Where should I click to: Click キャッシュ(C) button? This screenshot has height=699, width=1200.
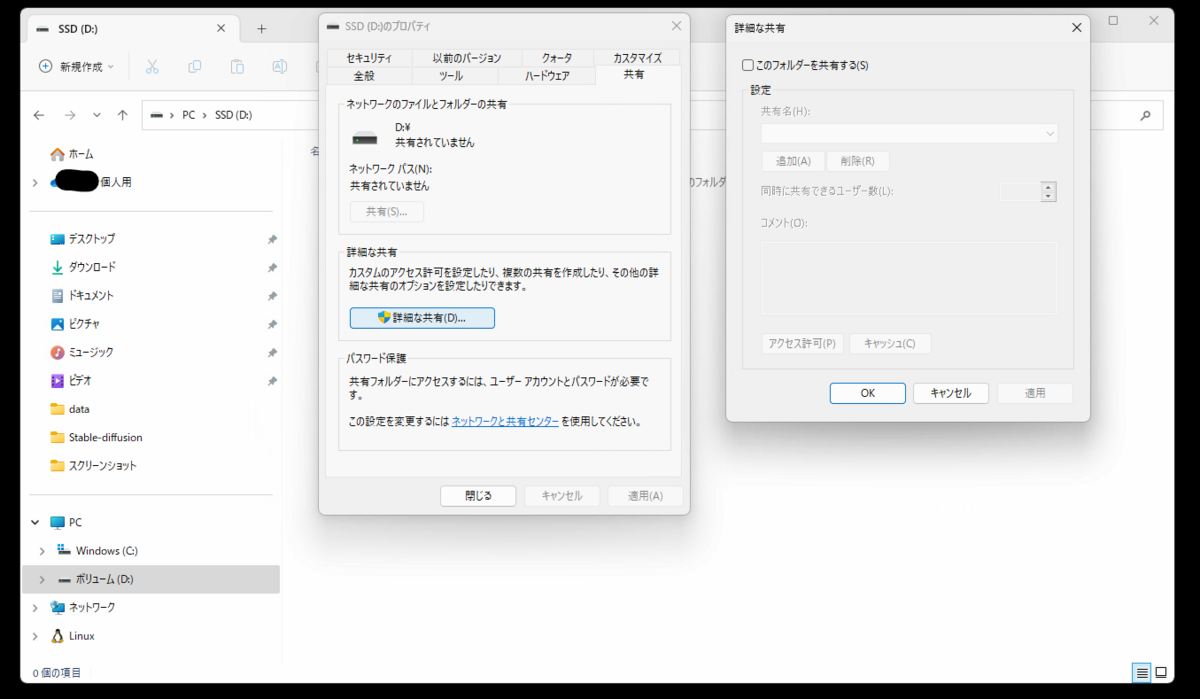click(x=890, y=343)
